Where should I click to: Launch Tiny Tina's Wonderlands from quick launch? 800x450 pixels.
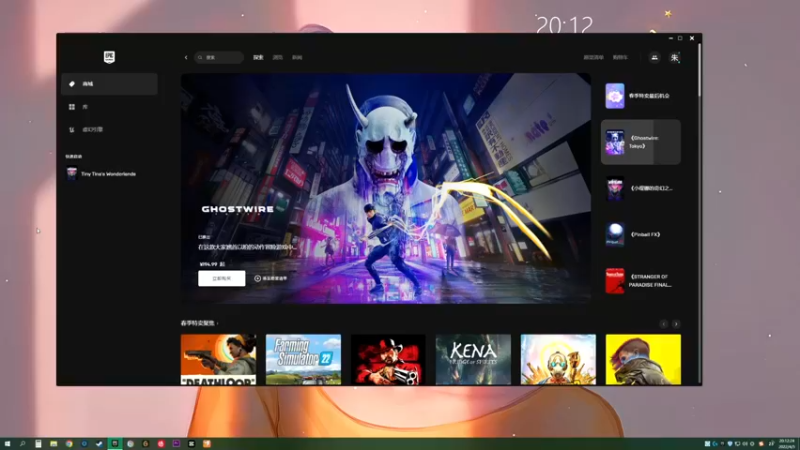tap(102, 174)
